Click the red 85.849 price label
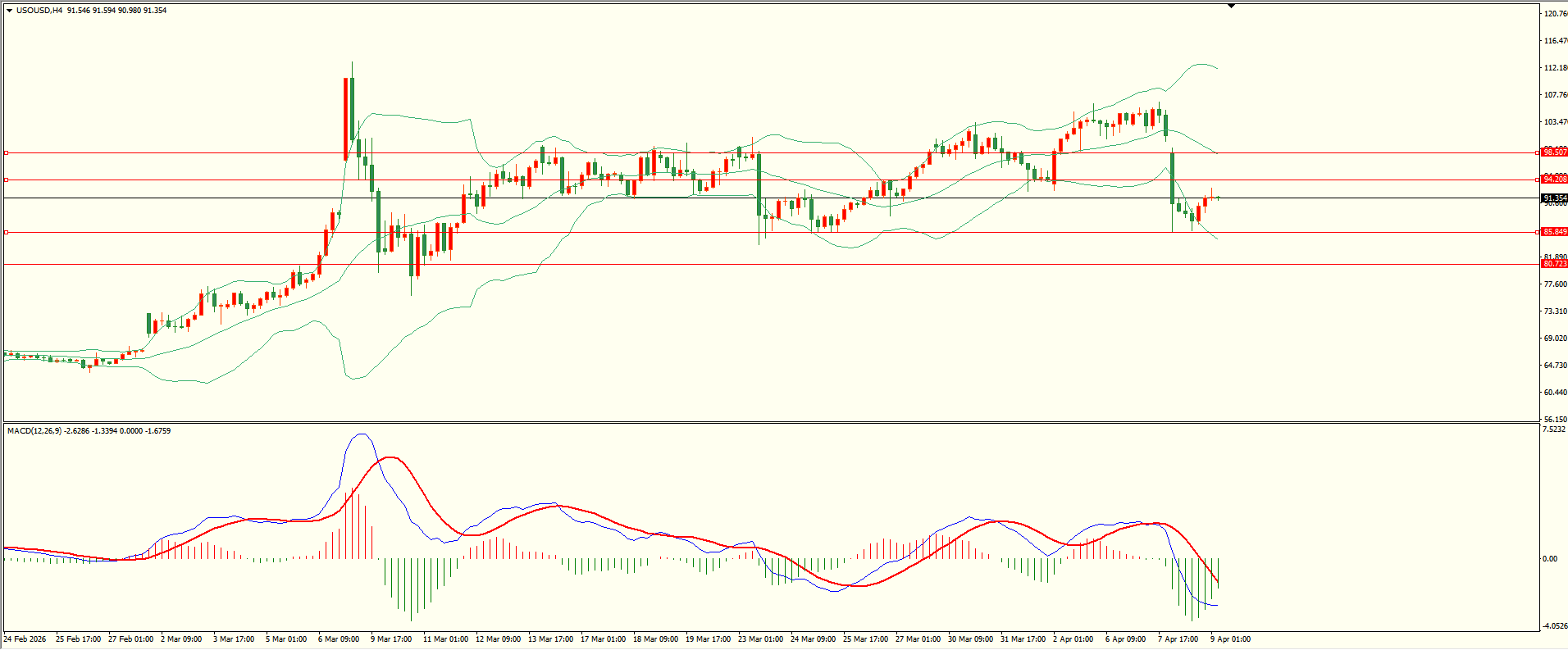 point(1554,232)
